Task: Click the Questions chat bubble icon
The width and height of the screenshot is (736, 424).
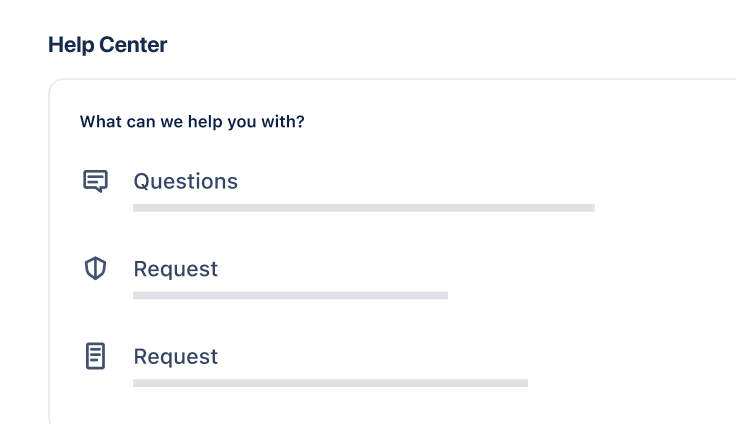Action: click(95, 181)
